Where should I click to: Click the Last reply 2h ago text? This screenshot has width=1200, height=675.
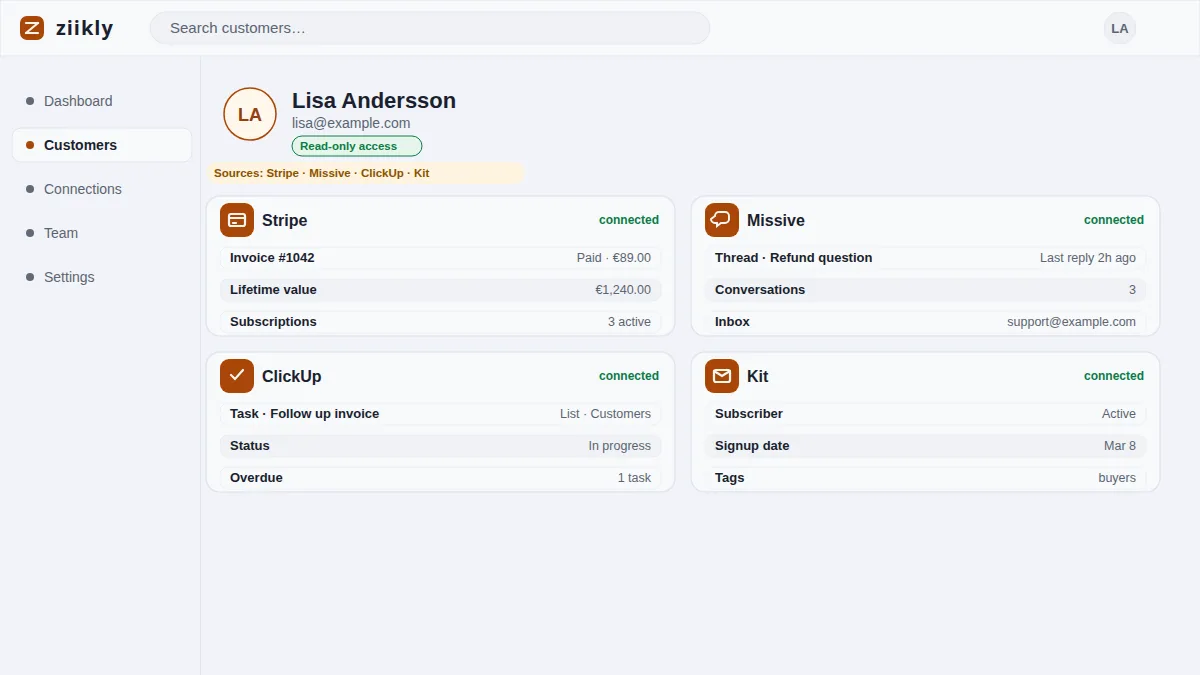tap(1088, 258)
